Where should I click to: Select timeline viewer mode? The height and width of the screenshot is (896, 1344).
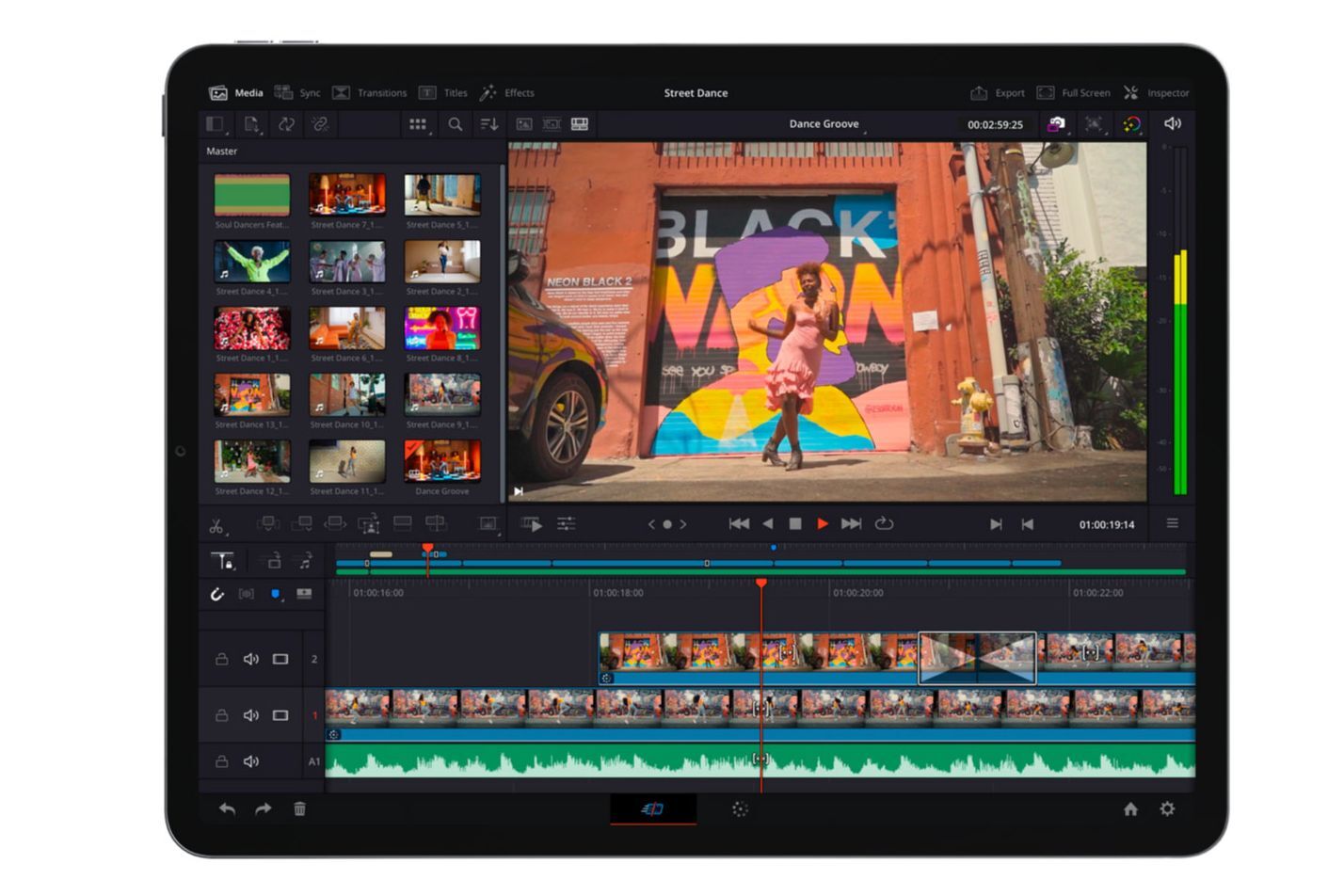(x=580, y=124)
